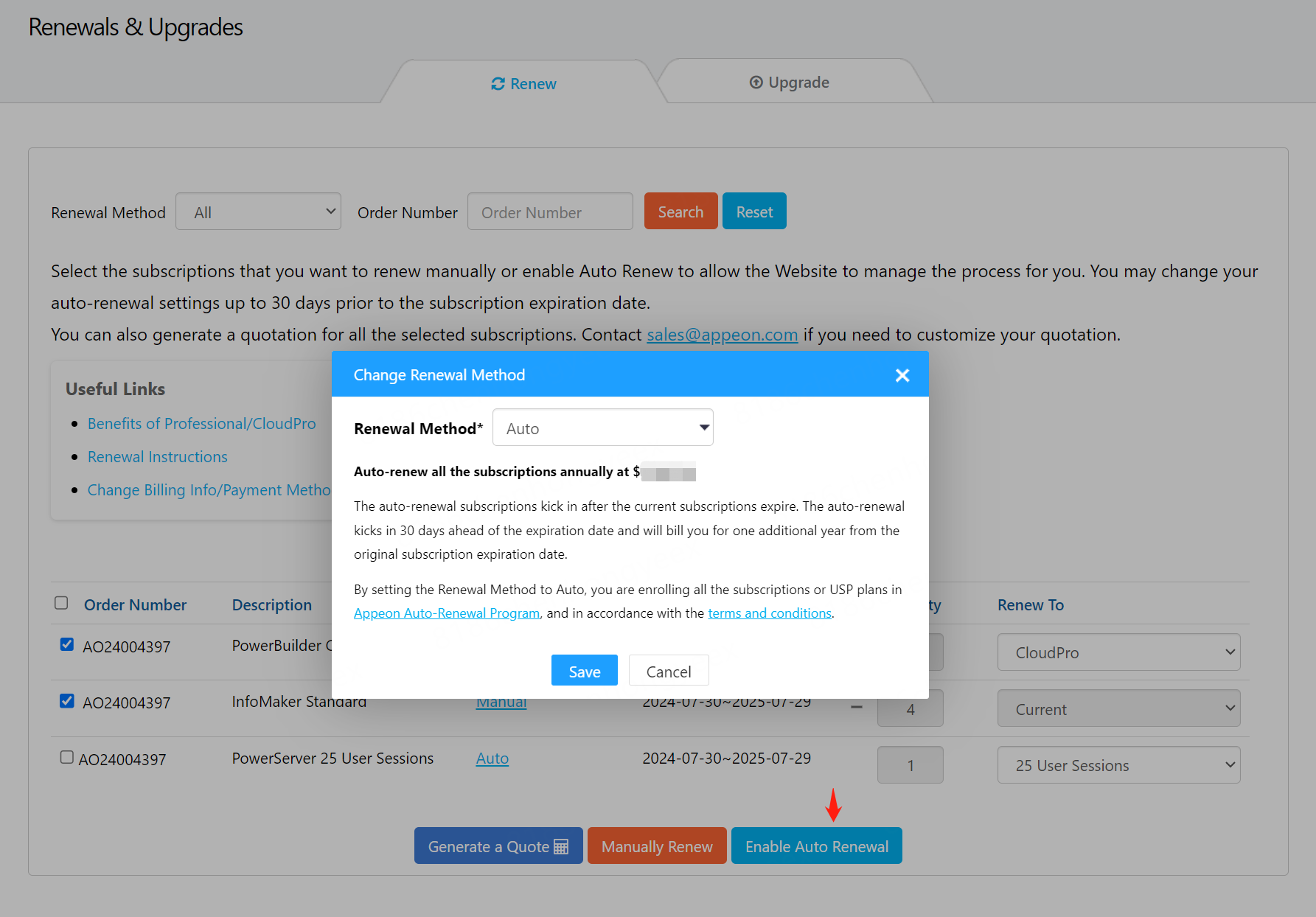Viewport: 1316px width, 917px height.
Task: Toggle the select-all checkbox in table header
Action: pyautogui.click(x=62, y=603)
